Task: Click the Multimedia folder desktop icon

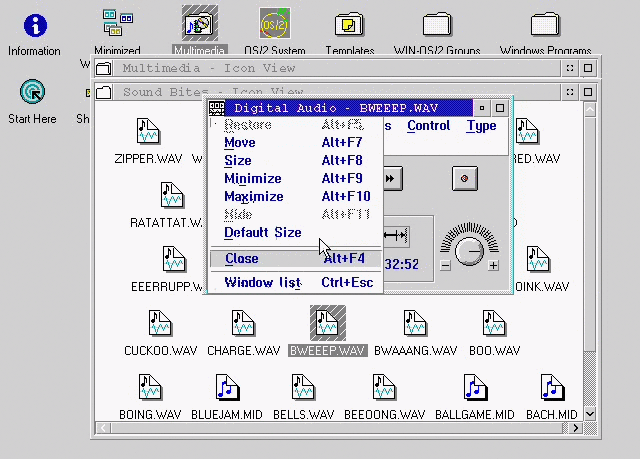Action: (200, 23)
